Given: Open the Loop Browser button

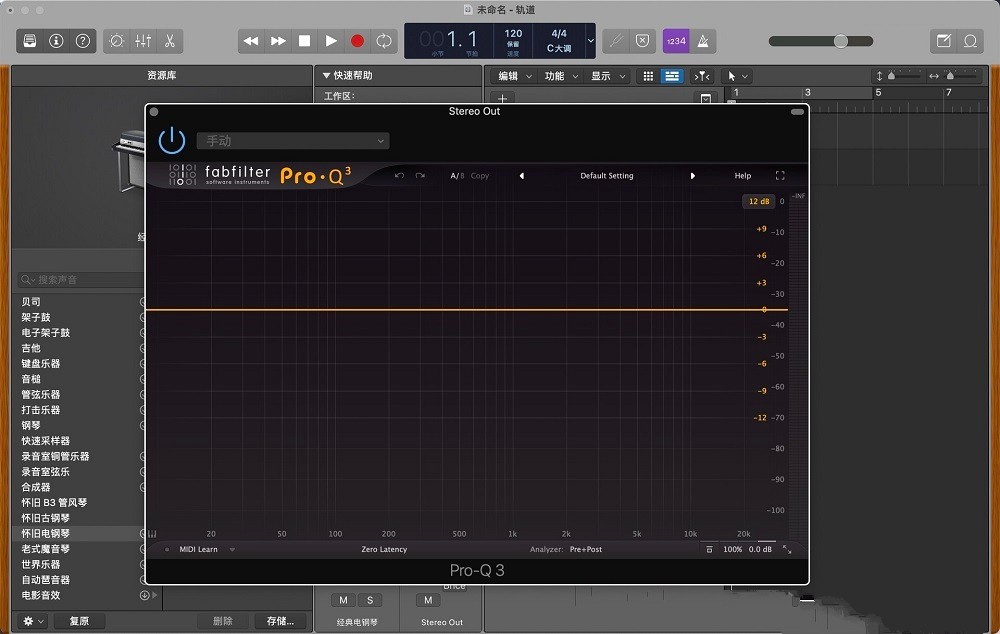Looking at the screenshot, I should pos(970,41).
